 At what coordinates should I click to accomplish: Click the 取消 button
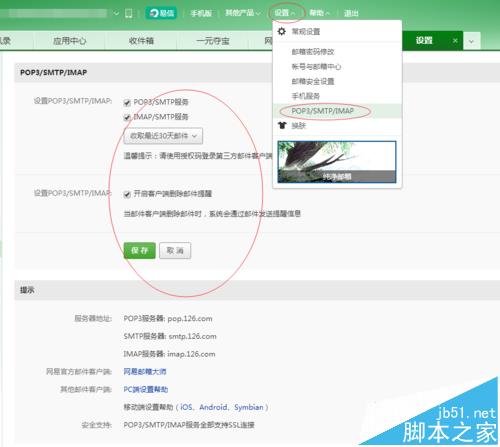pyautogui.click(x=175, y=250)
